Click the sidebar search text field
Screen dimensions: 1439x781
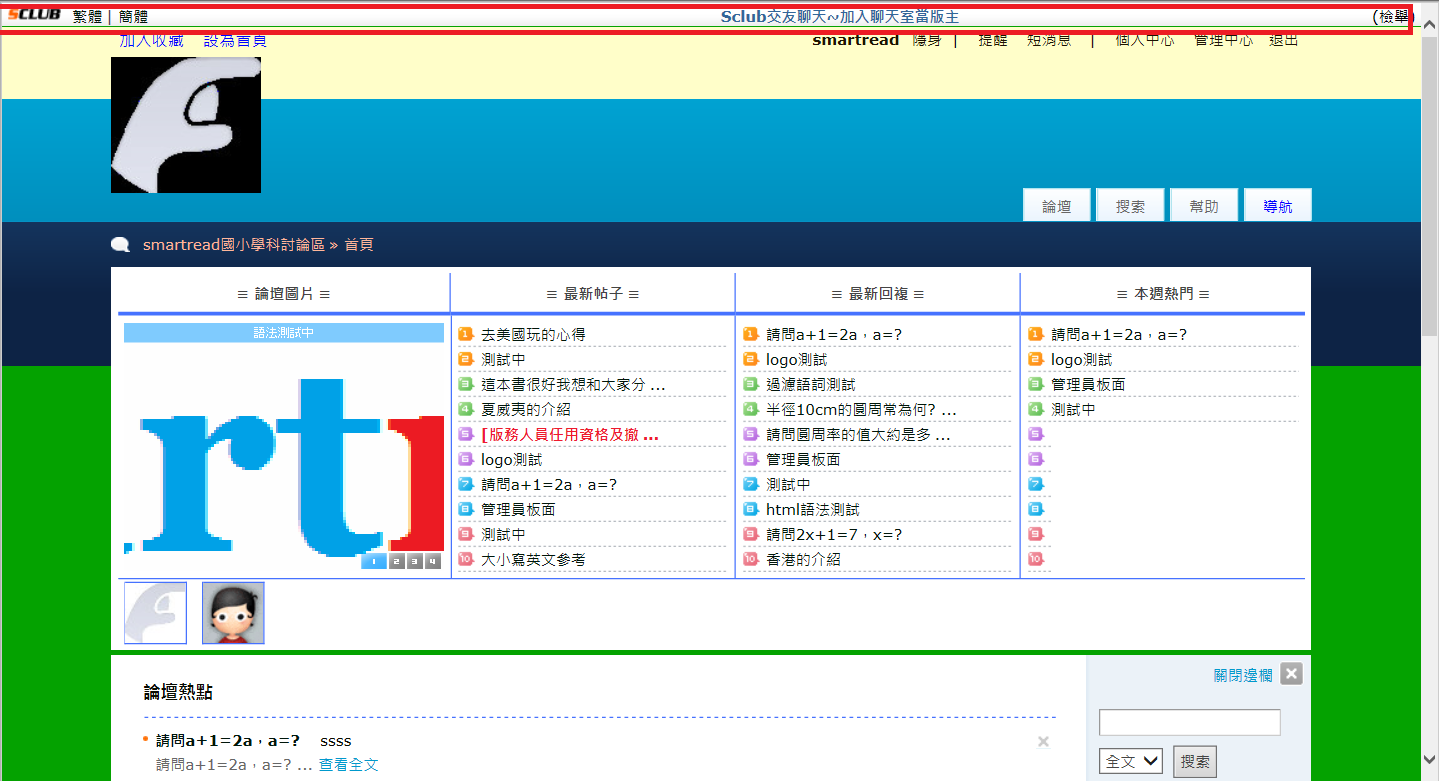click(x=1189, y=722)
